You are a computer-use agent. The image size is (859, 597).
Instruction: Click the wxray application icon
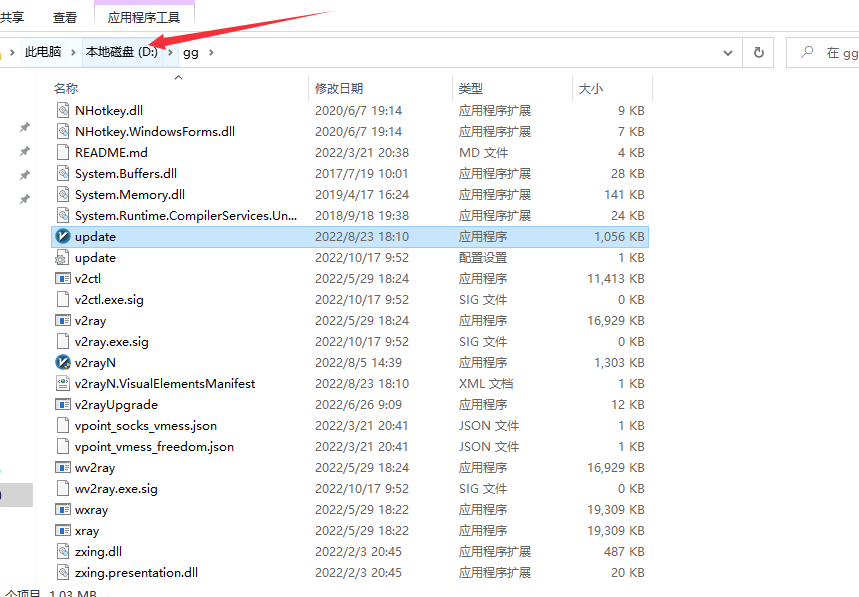(x=63, y=509)
